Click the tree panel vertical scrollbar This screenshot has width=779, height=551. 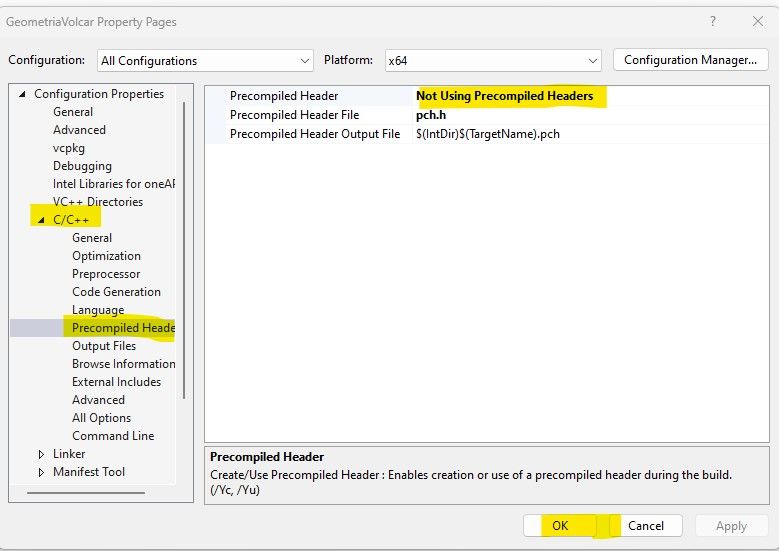[184, 250]
